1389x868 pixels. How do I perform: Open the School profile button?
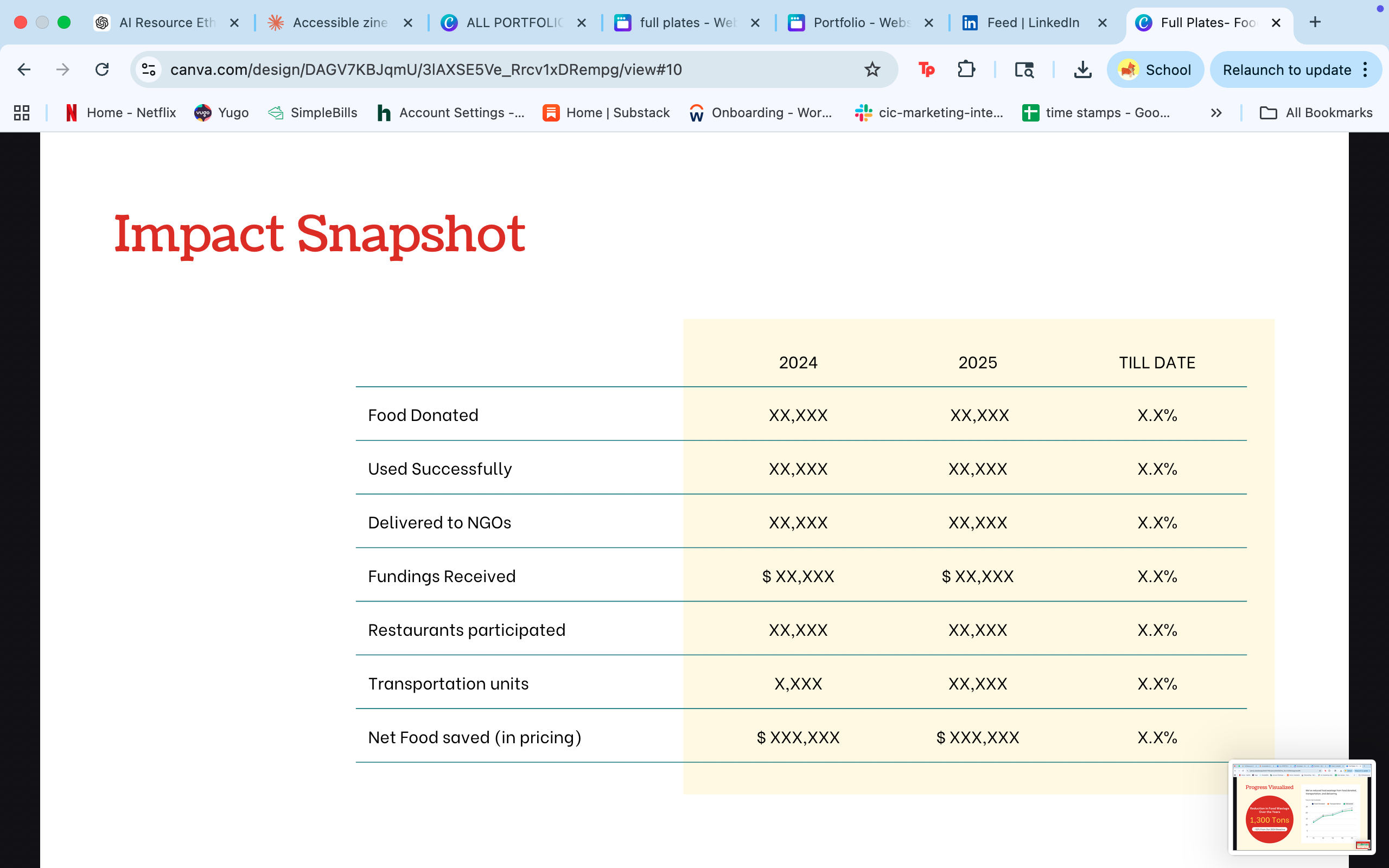1155,69
